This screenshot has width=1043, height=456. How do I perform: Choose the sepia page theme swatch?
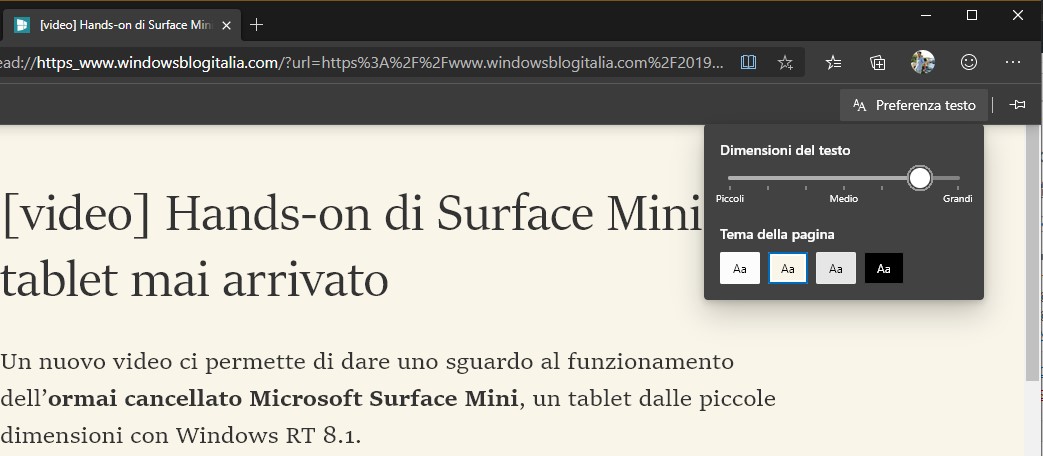click(x=788, y=269)
